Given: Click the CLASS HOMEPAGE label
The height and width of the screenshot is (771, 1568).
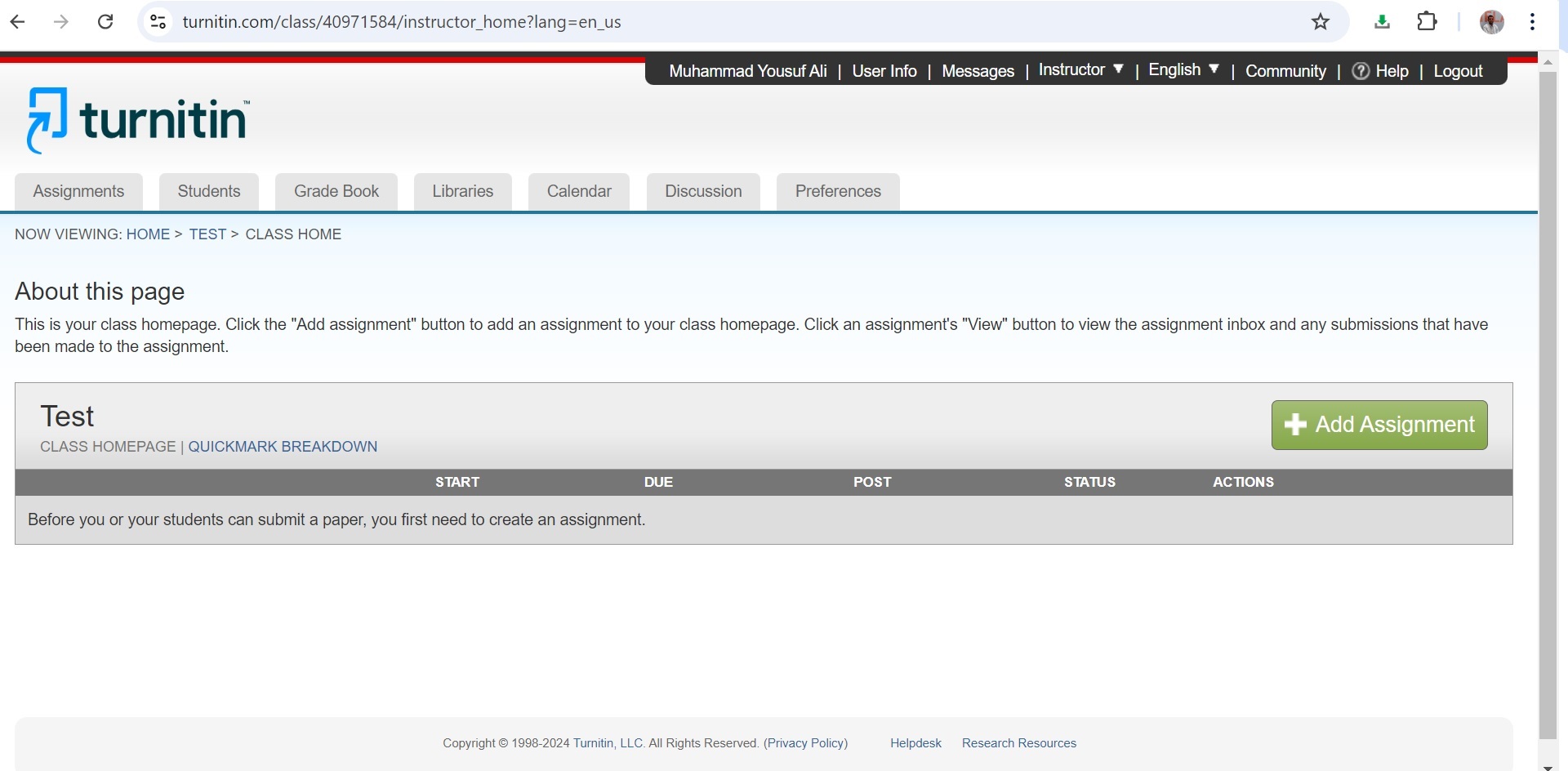Looking at the screenshot, I should coord(108,447).
